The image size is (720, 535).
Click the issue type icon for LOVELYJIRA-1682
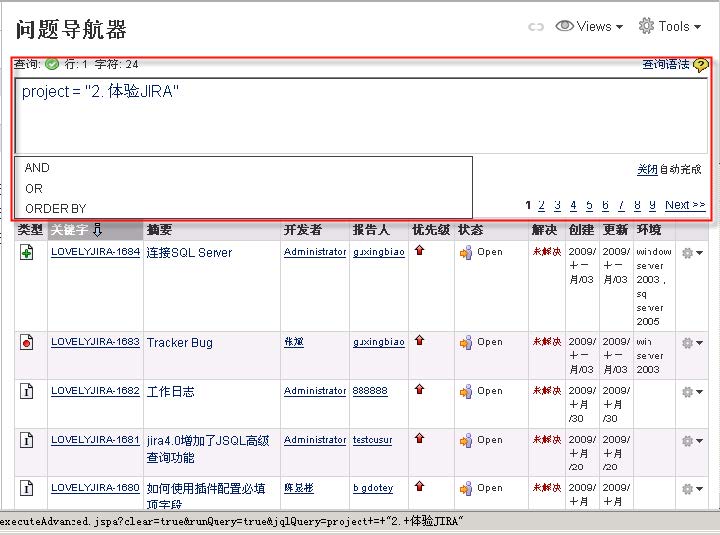[x=27, y=391]
